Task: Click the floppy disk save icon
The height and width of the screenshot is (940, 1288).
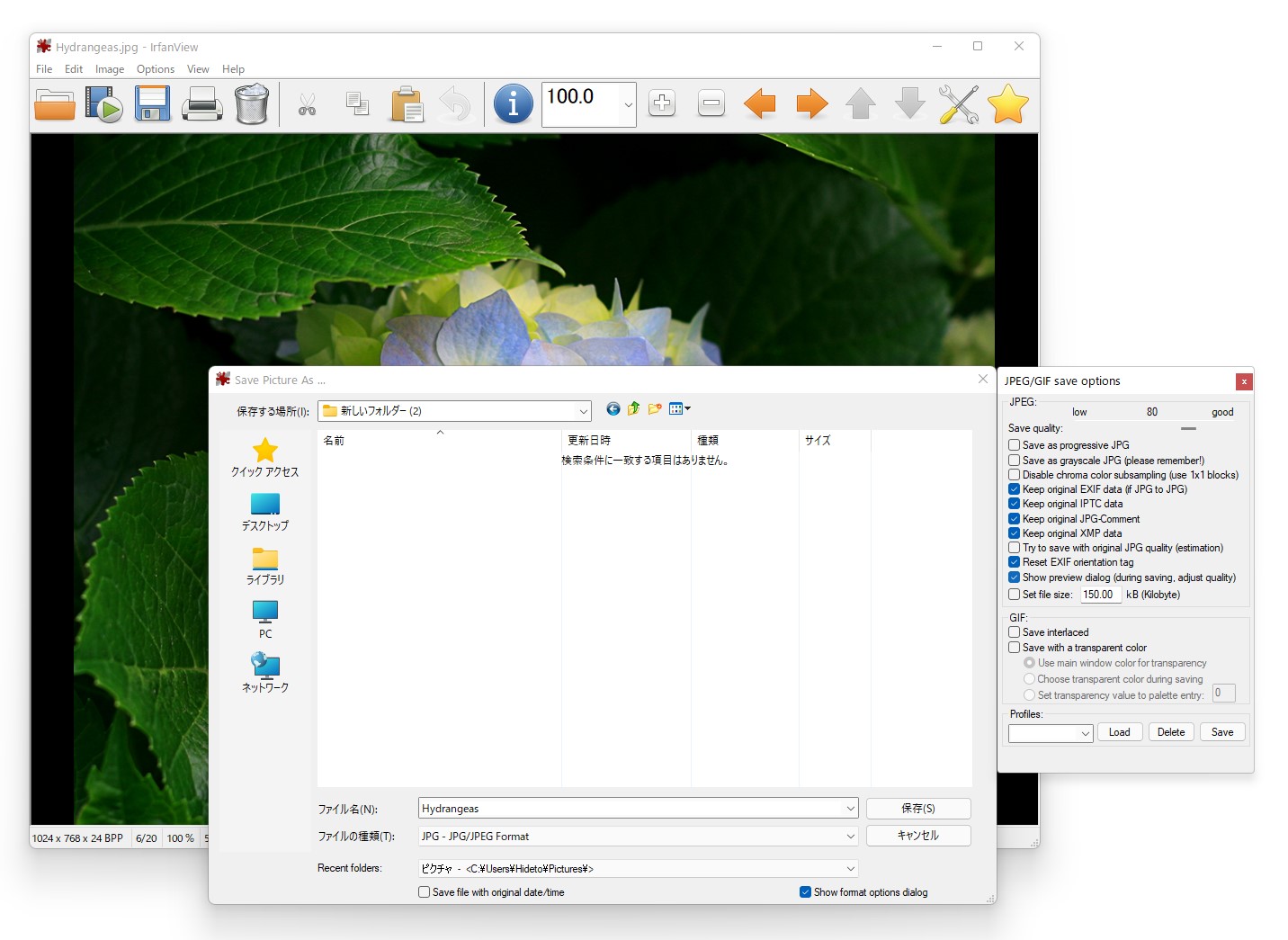Action: [x=153, y=104]
